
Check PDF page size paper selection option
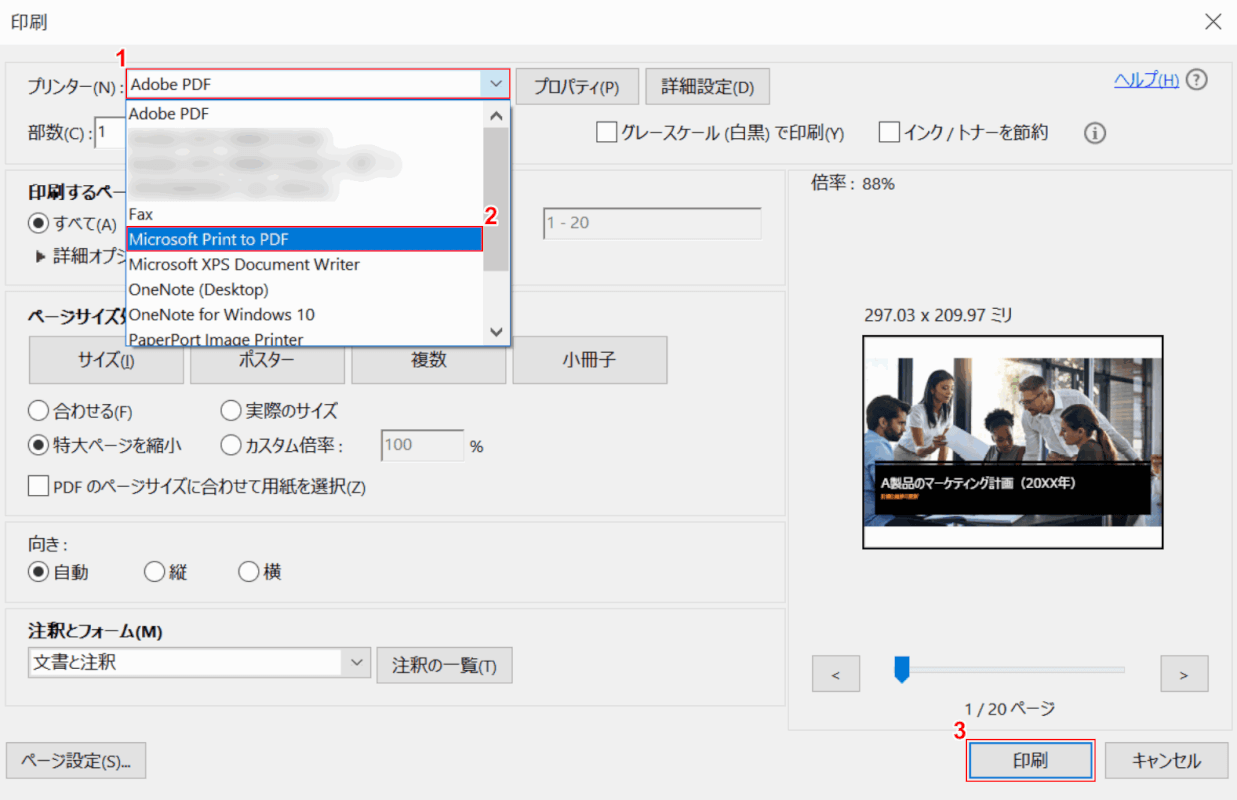pos(39,486)
